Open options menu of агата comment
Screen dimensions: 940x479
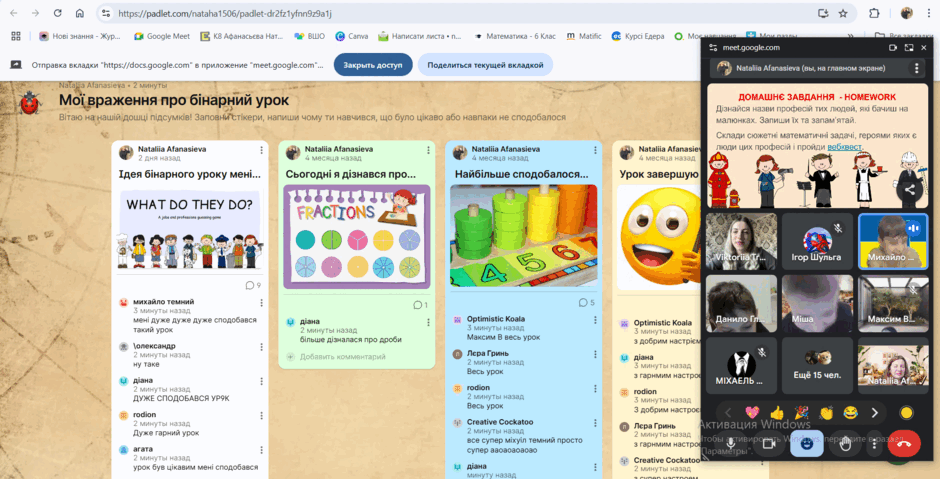(261, 450)
